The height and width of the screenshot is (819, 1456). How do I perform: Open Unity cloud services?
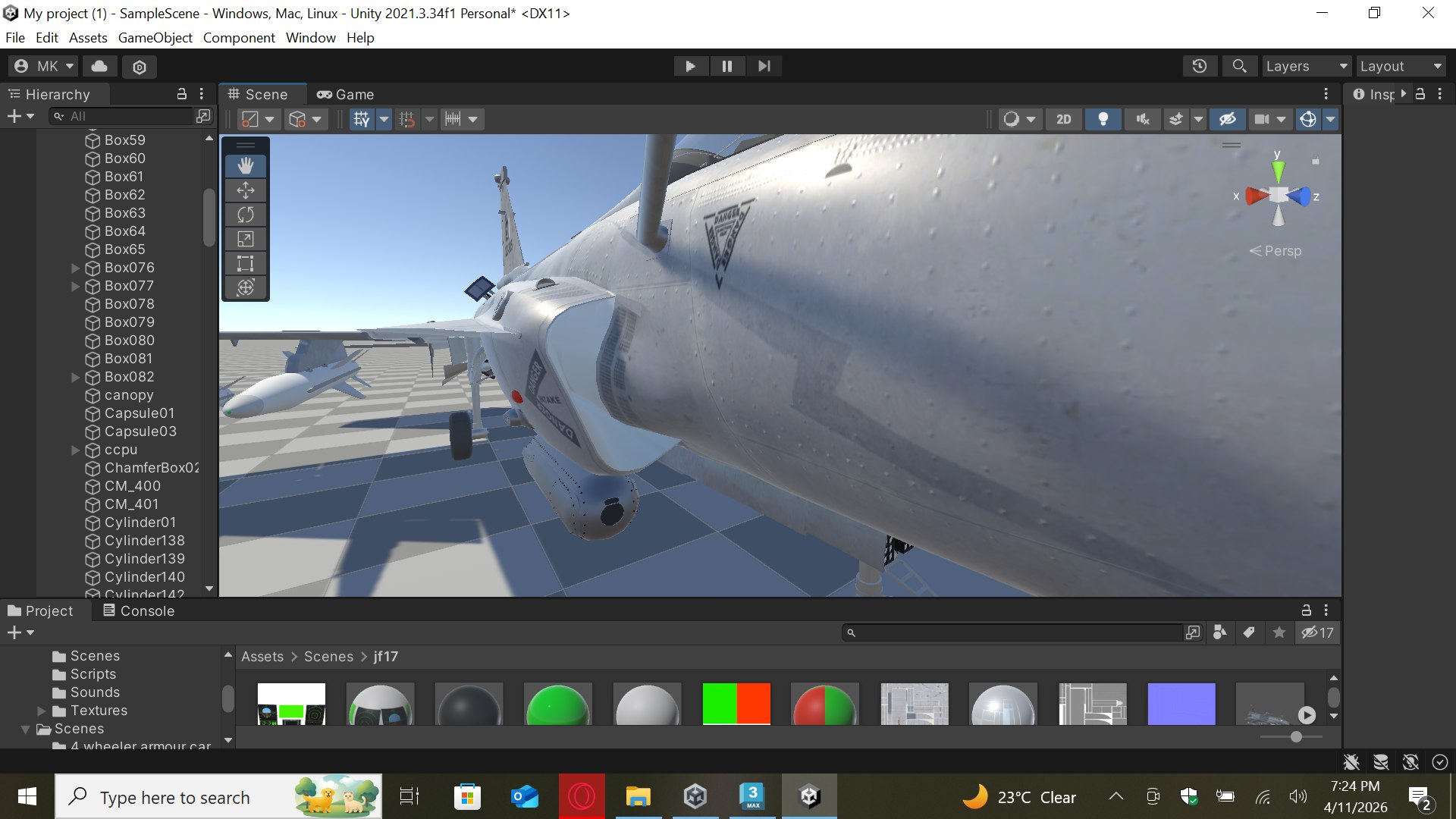(x=99, y=66)
